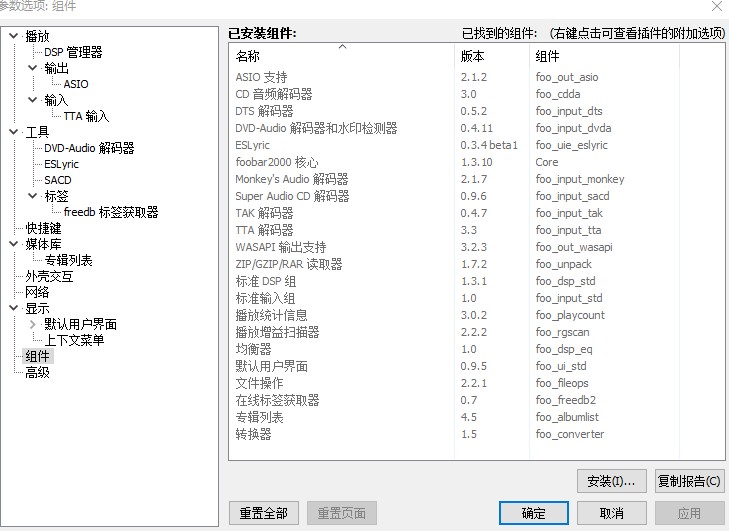Click the foo_out_wasapi component name
The image size is (729, 531).
pyautogui.click(x=574, y=247)
